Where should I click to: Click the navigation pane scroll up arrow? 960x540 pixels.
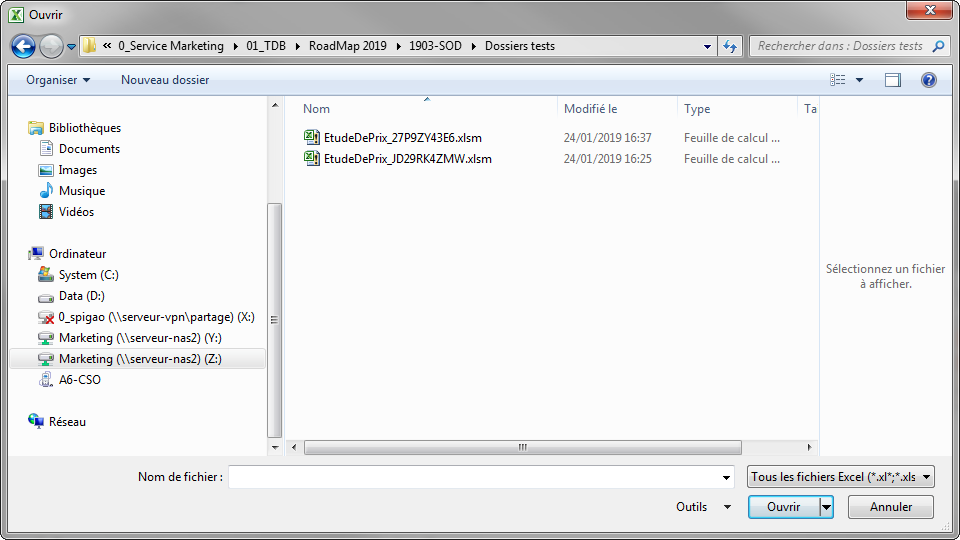coord(275,105)
